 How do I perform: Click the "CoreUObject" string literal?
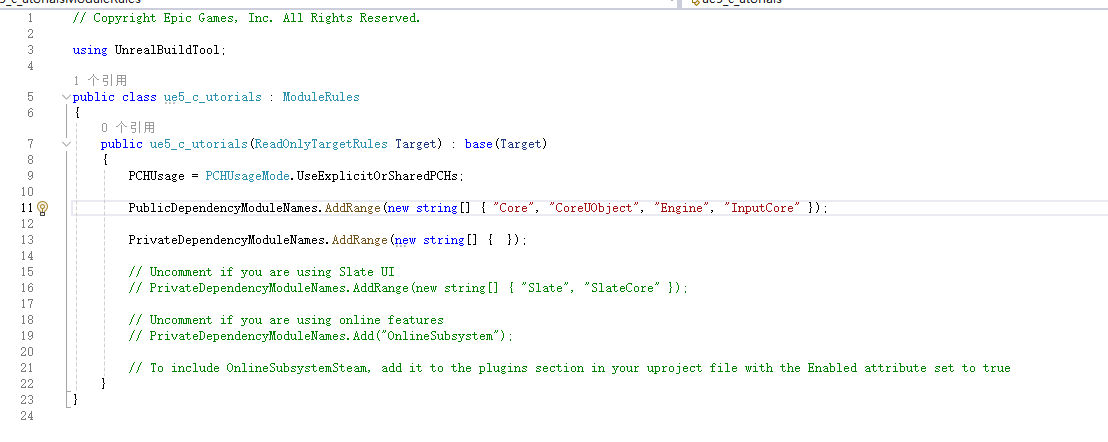596,208
